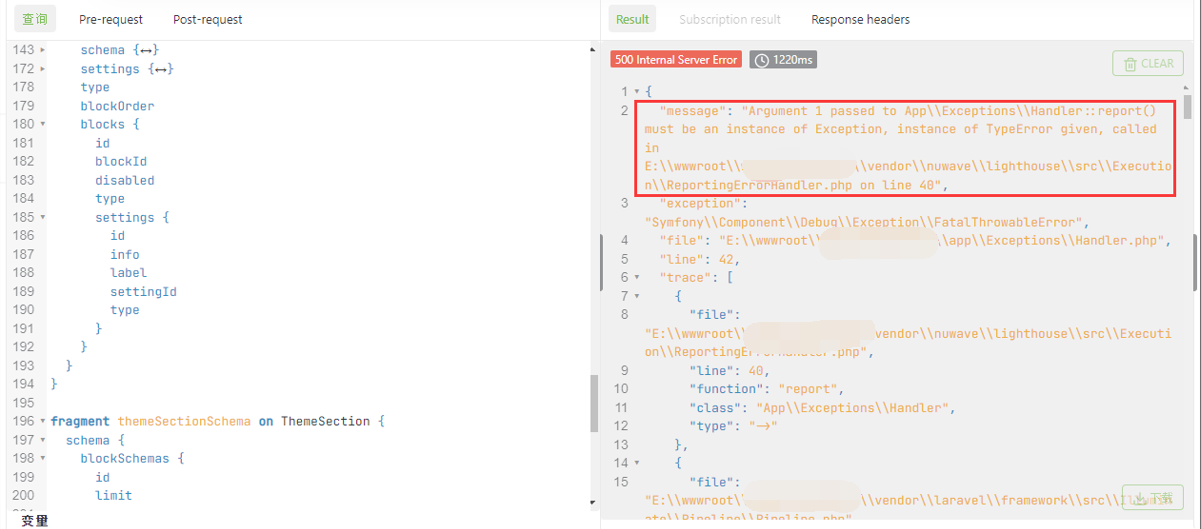Click the 500 Internal Server Error badge

pyautogui.click(x=676, y=60)
